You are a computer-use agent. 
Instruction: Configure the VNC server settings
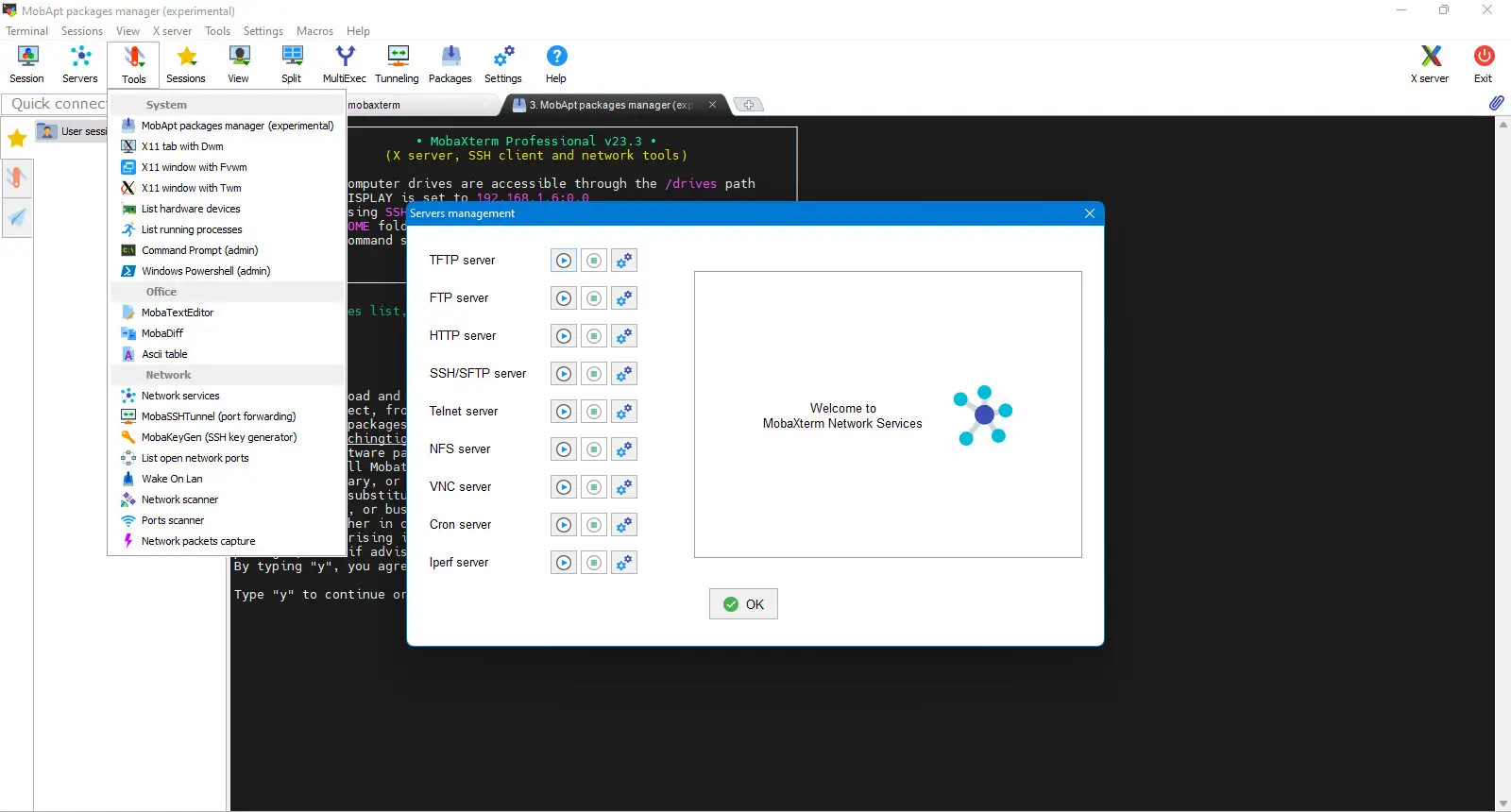[624, 487]
